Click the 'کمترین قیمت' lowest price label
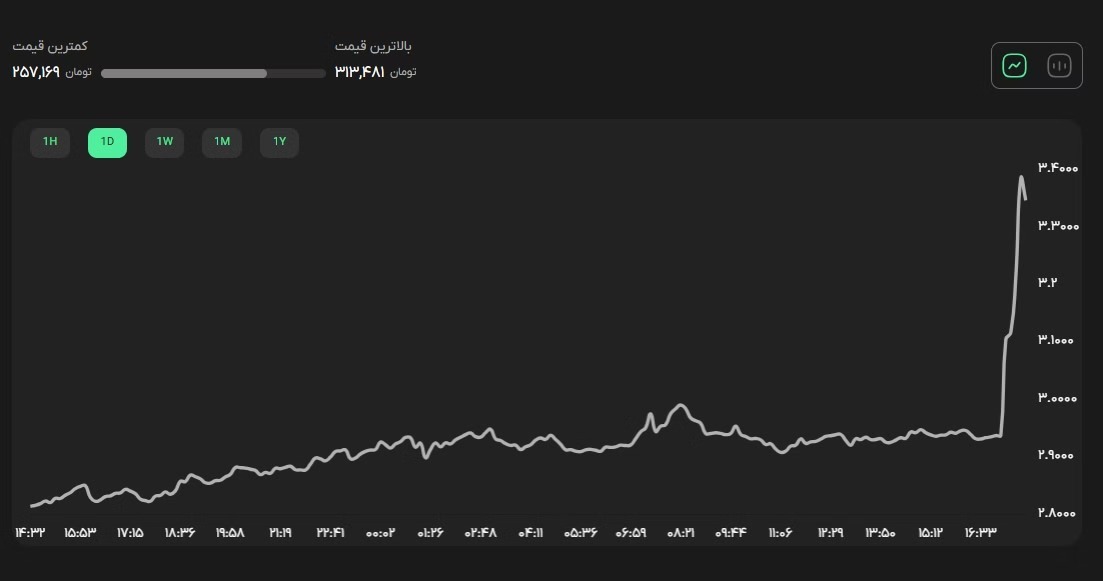This screenshot has height=581, width=1103. tap(50, 46)
